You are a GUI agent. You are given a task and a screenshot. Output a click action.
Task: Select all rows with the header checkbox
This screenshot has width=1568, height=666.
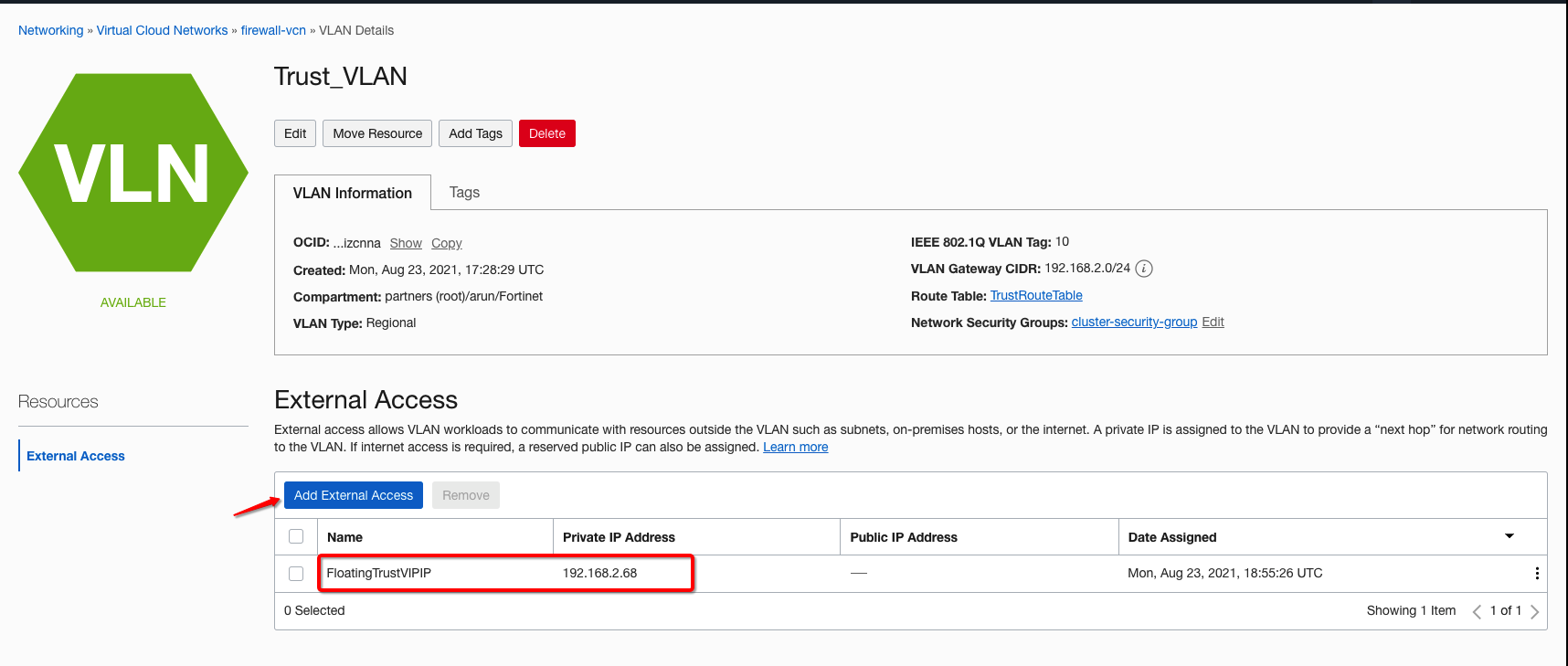(296, 536)
